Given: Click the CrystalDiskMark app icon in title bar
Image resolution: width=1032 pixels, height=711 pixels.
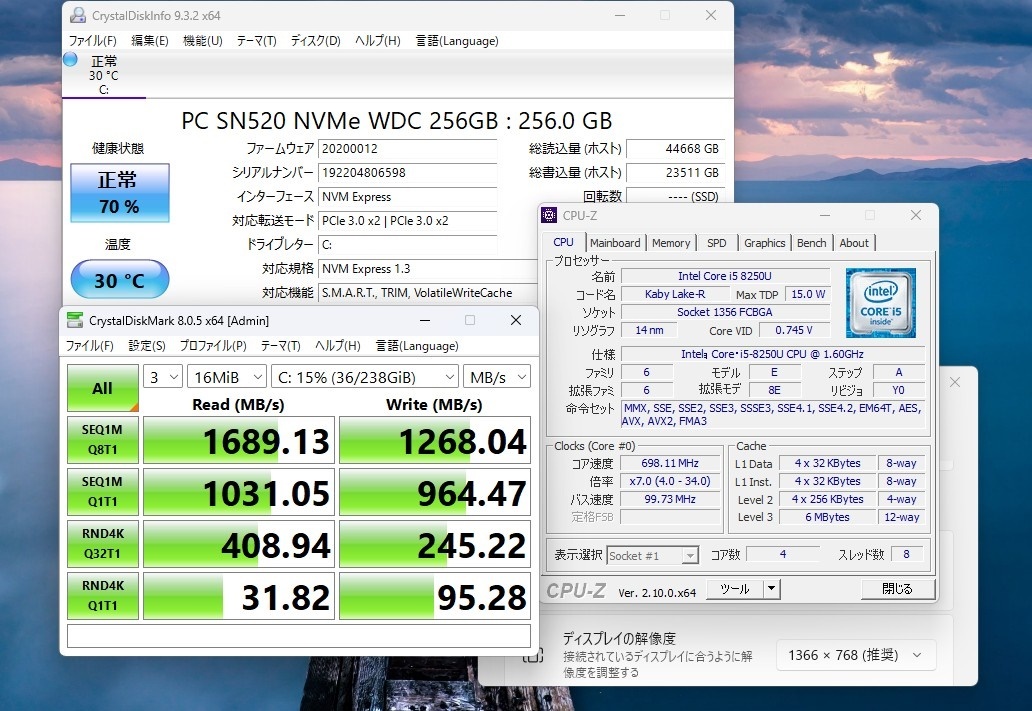Looking at the screenshot, I should tap(75, 321).
